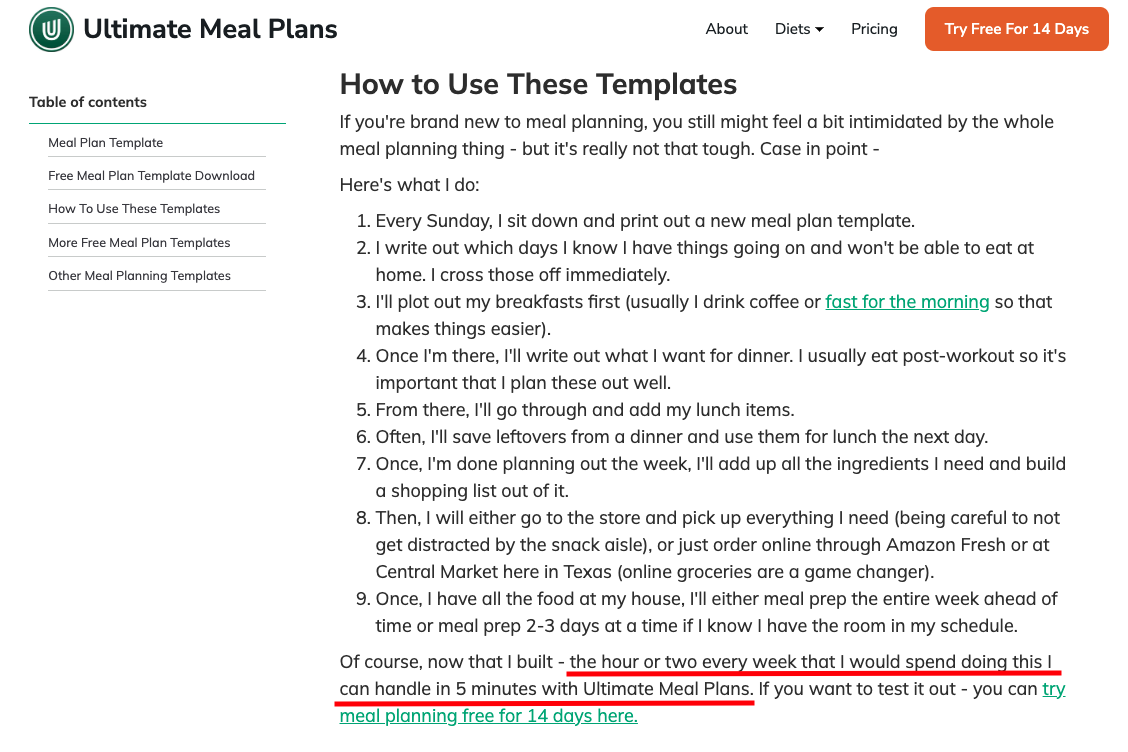
Task: Click the step about adding lunch items
Action: pos(584,410)
